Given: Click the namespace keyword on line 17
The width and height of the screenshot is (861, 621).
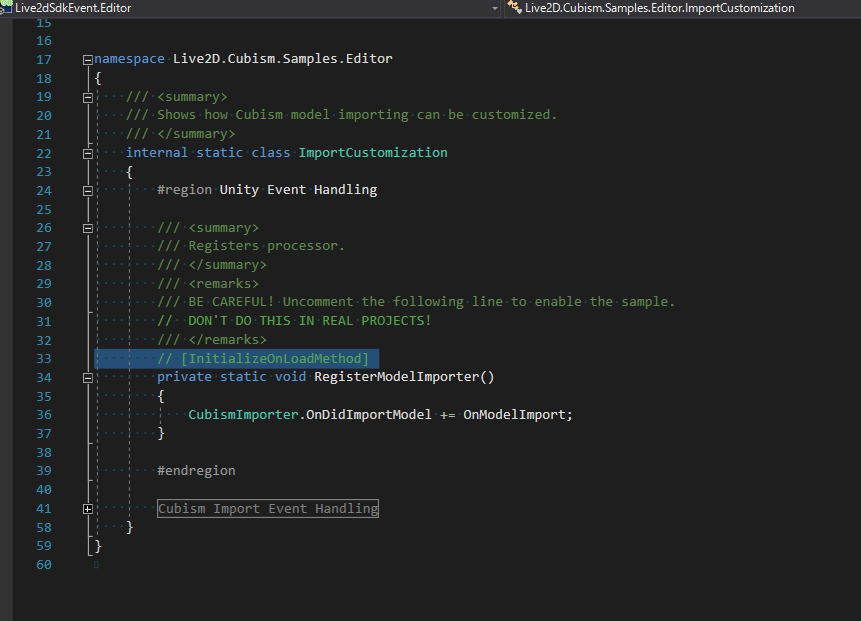Looking at the screenshot, I should tap(129, 59).
